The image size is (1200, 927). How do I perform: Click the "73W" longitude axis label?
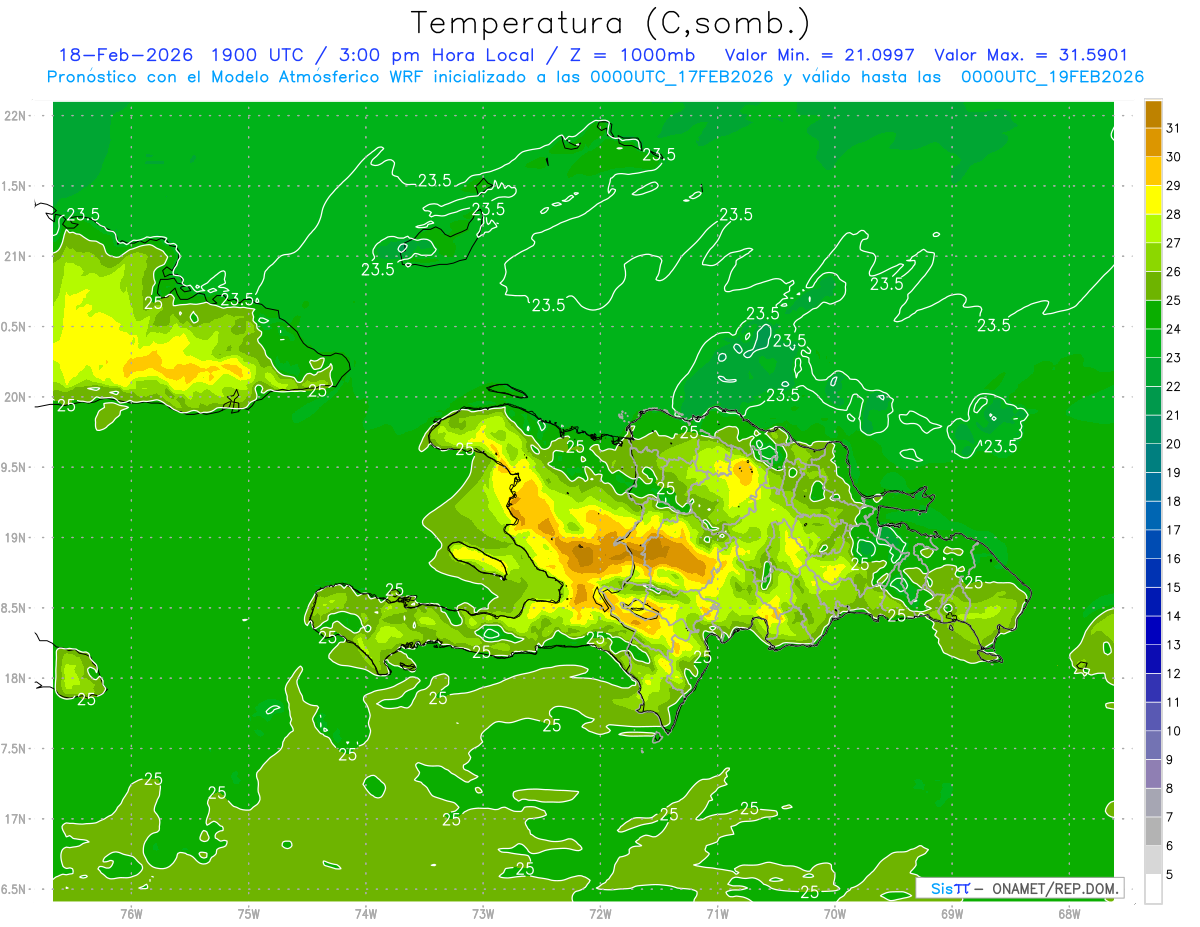pos(483,913)
